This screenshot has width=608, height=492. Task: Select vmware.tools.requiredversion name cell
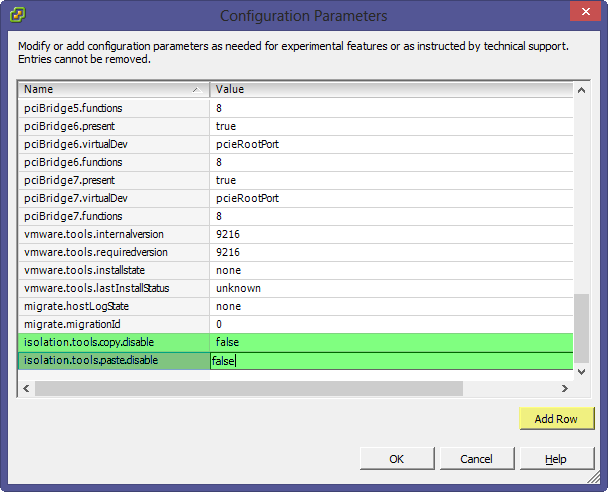pyautogui.click(x=114, y=252)
